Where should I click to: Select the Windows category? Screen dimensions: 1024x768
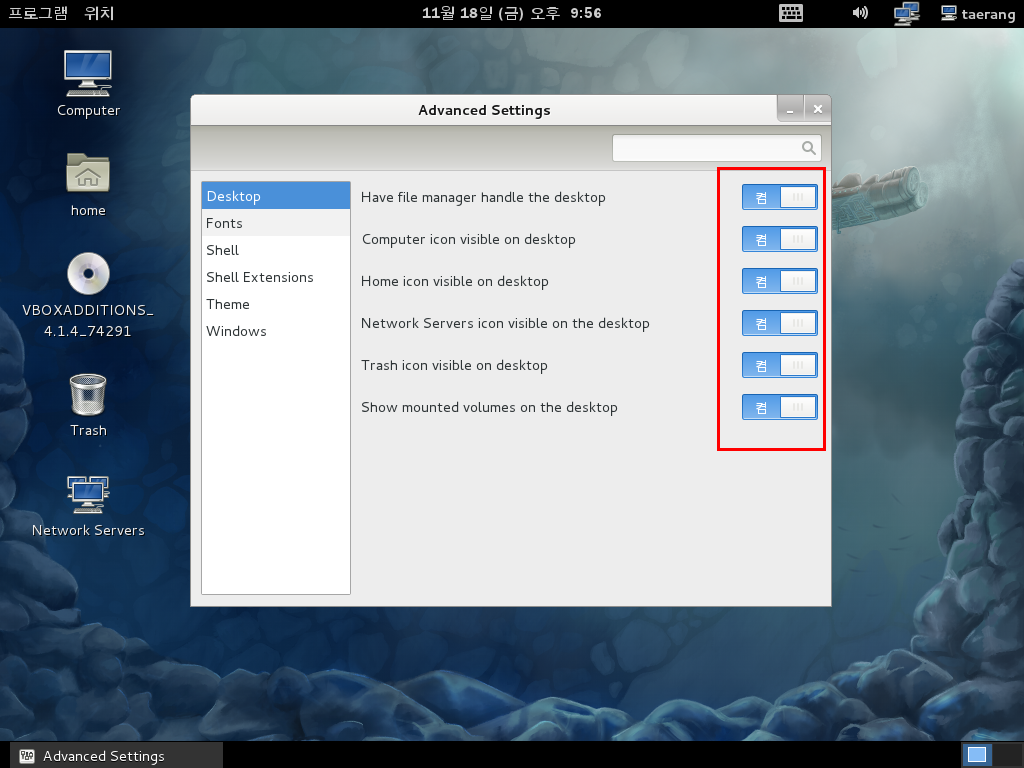(x=276, y=331)
